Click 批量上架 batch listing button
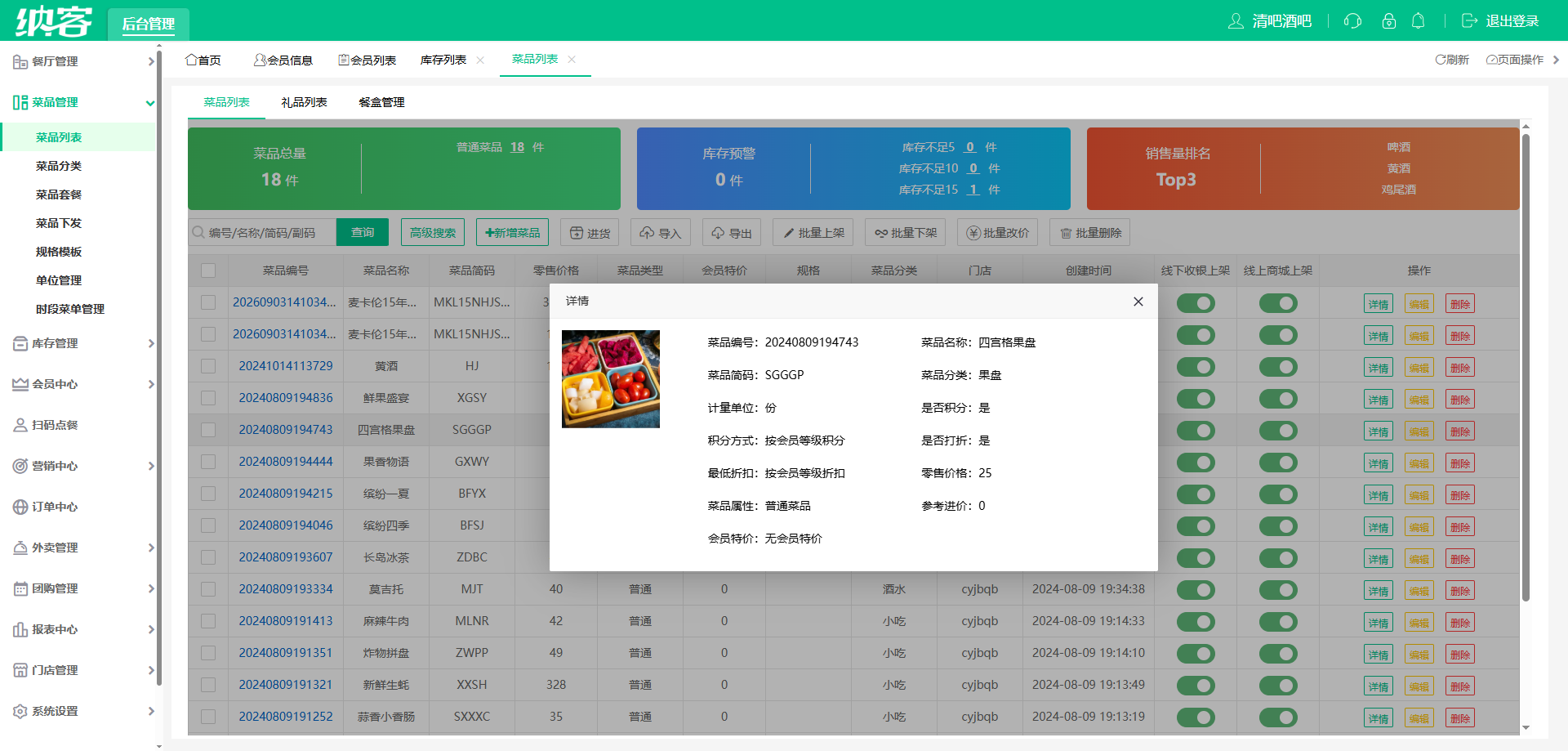The height and width of the screenshot is (751, 1568). pyautogui.click(x=813, y=233)
